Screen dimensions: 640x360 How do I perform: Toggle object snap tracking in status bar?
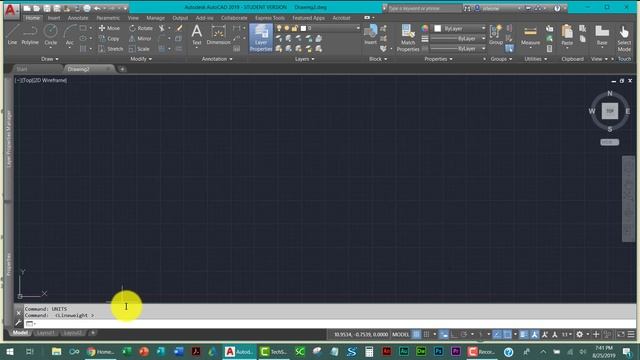[x=497, y=335]
